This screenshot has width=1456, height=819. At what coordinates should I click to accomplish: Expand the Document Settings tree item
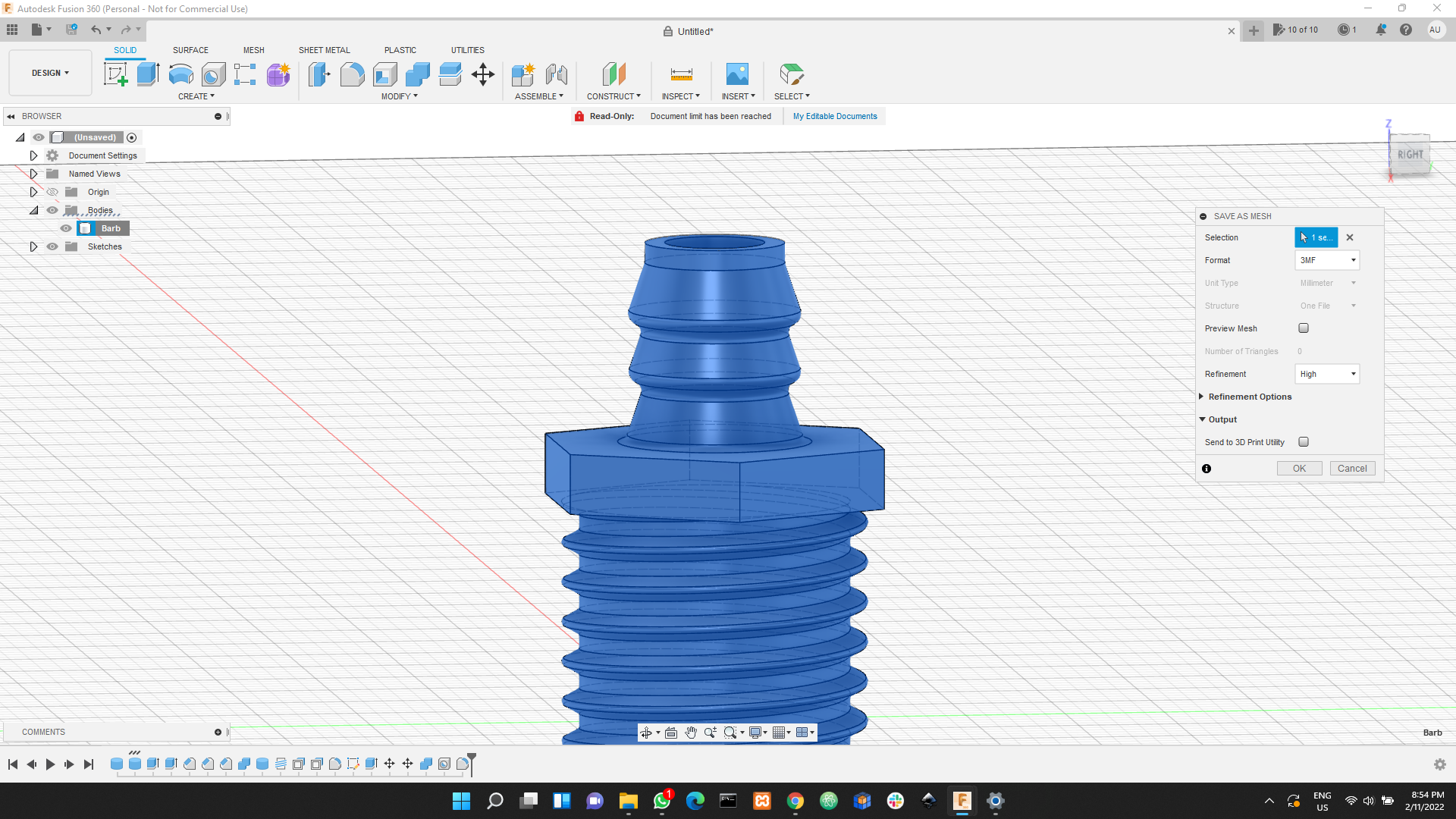(33, 155)
